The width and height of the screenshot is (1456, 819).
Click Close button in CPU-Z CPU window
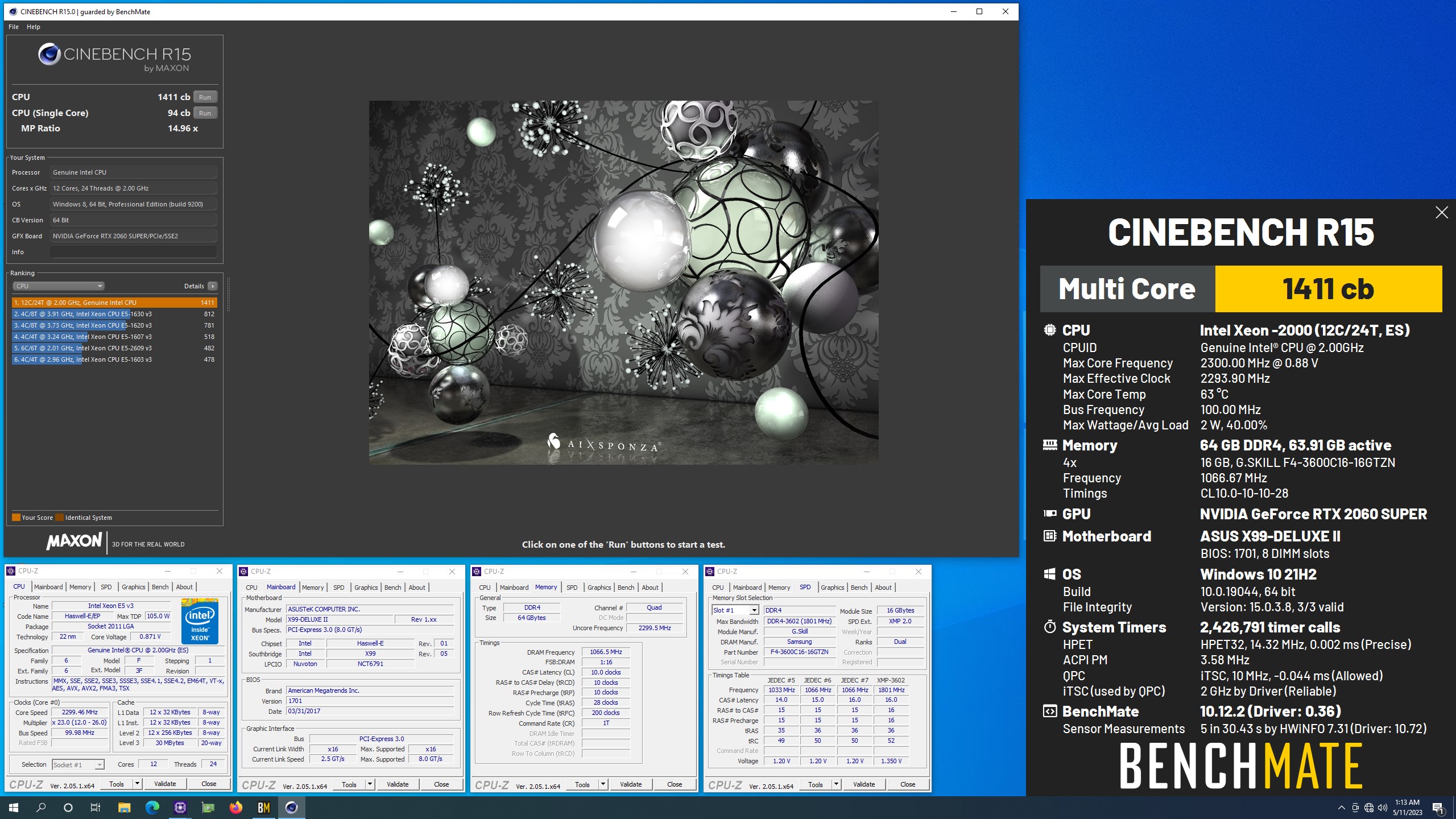click(x=209, y=784)
